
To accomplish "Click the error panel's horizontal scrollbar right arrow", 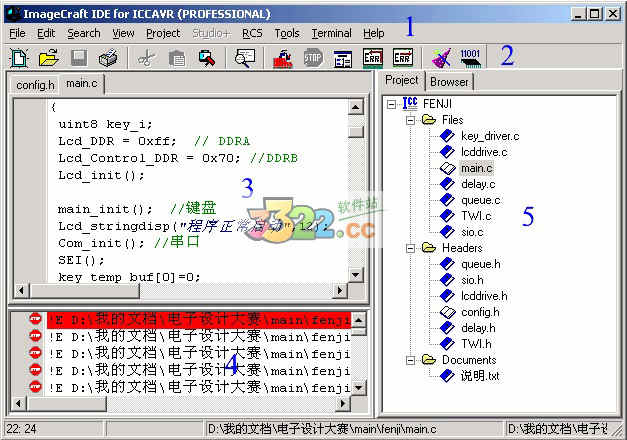I will point(342,404).
